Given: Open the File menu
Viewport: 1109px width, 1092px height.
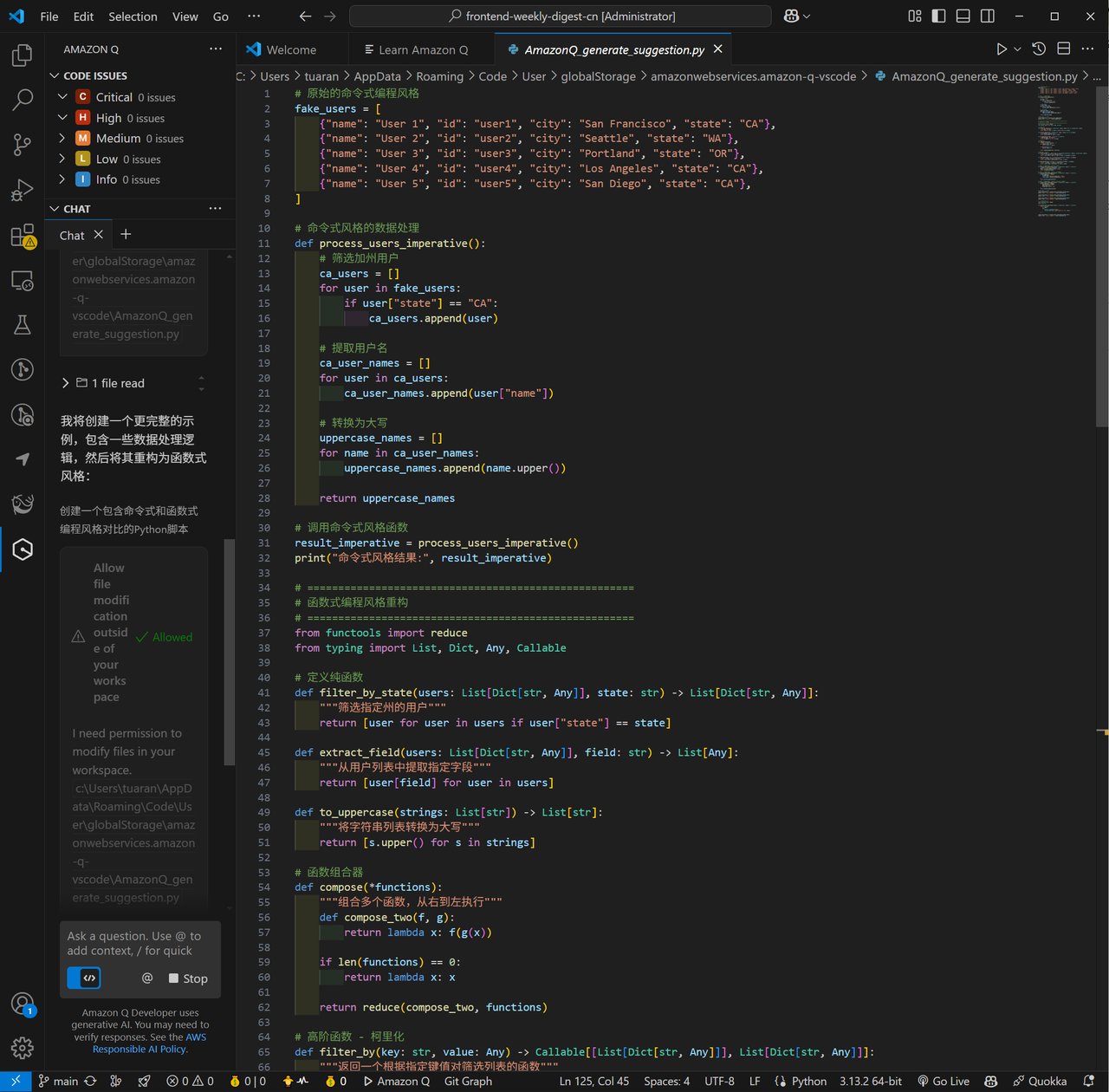Looking at the screenshot, I should [49, 16].
